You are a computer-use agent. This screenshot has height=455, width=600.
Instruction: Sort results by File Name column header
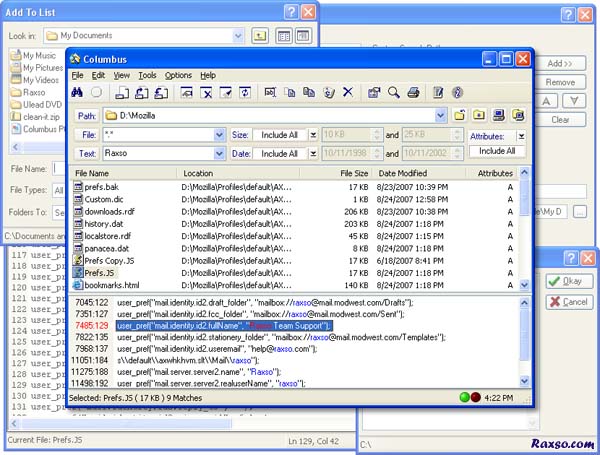click(x=124, y=173)
